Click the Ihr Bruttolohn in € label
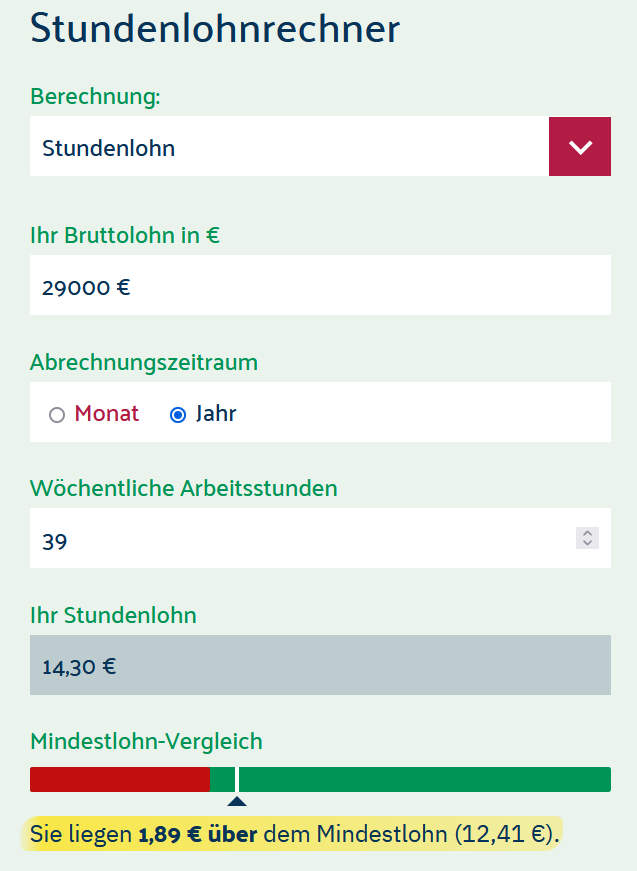Viewport: 637px width, 871px height. [x=125, y=235]
